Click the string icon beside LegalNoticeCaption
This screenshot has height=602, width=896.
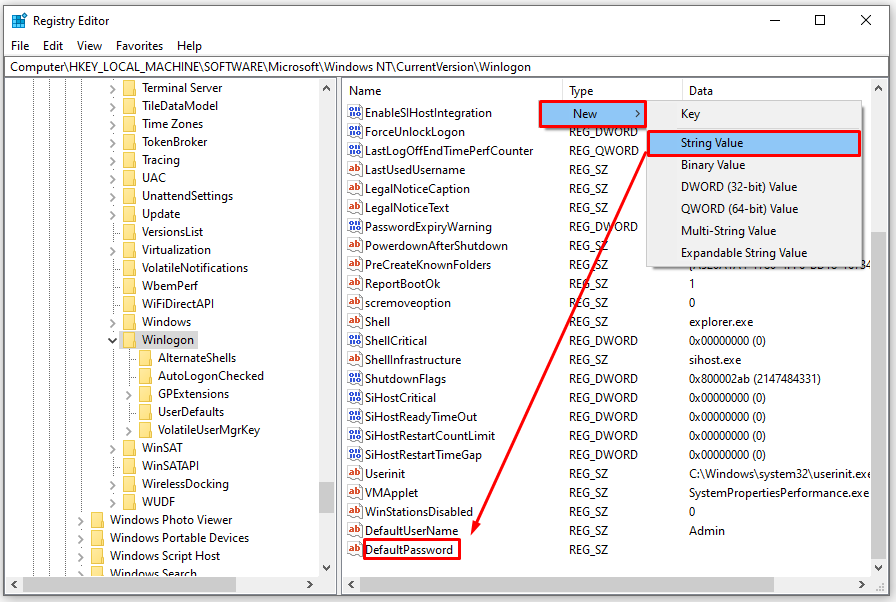point(354,188)
